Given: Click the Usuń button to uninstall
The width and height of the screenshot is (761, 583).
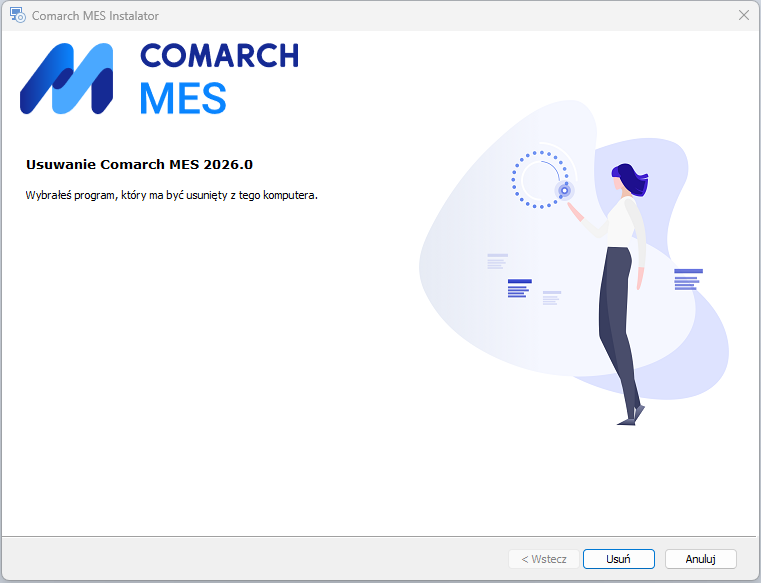Looking at the screenshot, I should (618, 559).
